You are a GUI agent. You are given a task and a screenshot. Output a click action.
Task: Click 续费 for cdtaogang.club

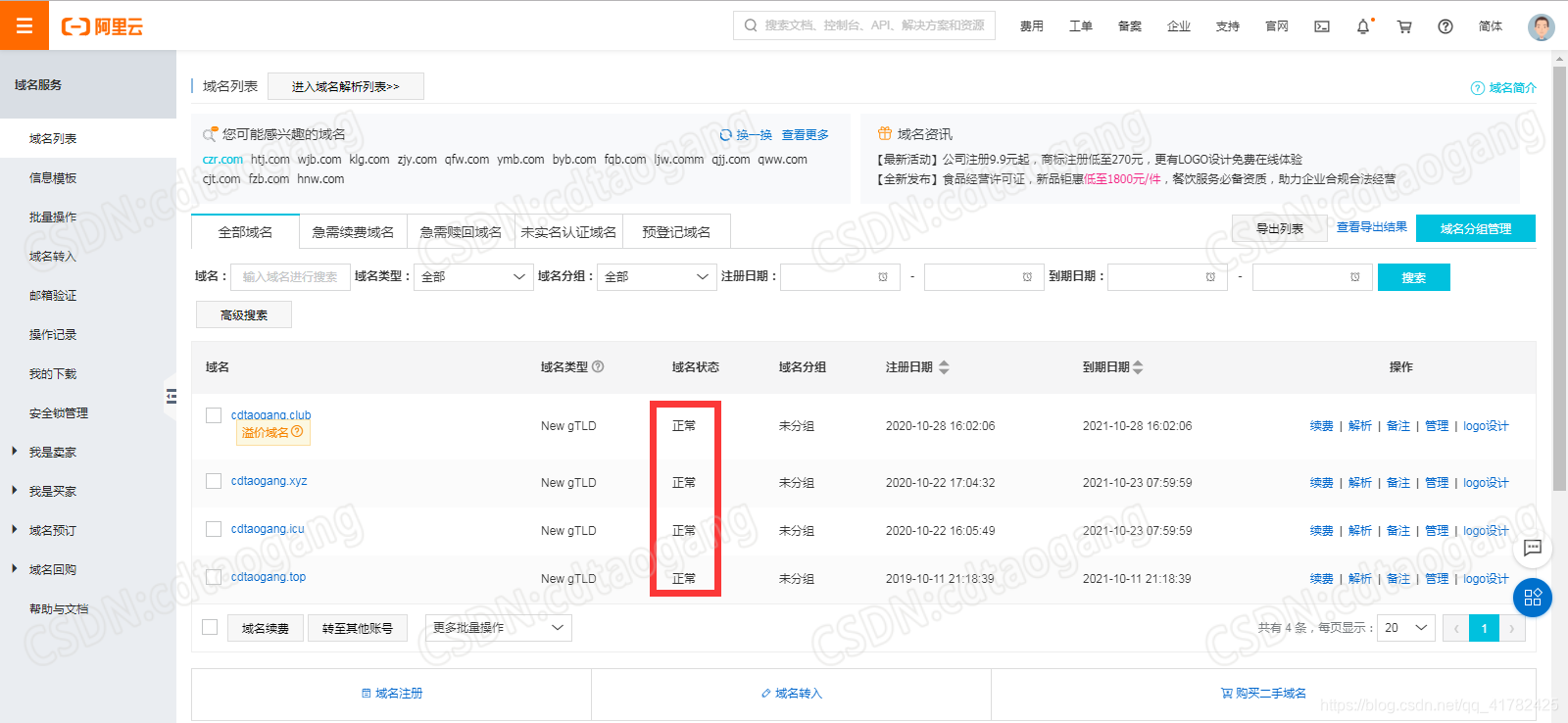tap(1322, 426)
